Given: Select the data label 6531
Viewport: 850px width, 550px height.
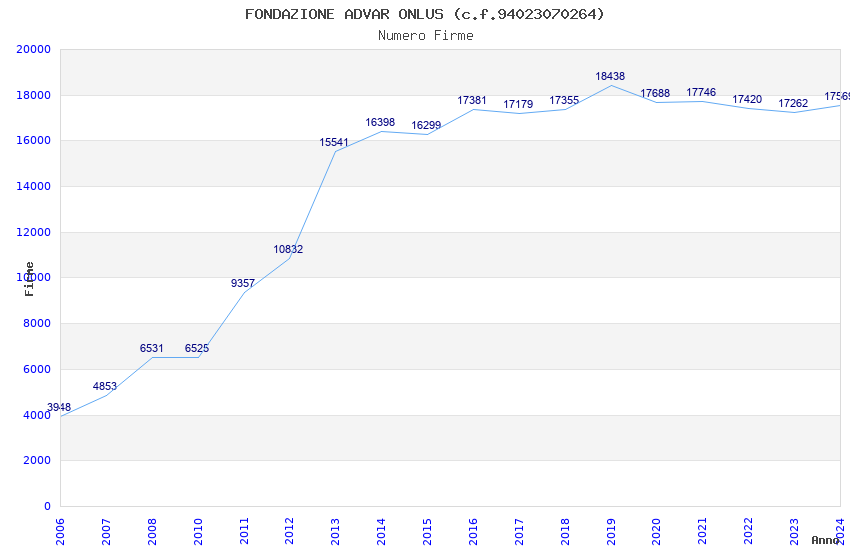Looking at the screenshot, I should [x=151, y=348].
